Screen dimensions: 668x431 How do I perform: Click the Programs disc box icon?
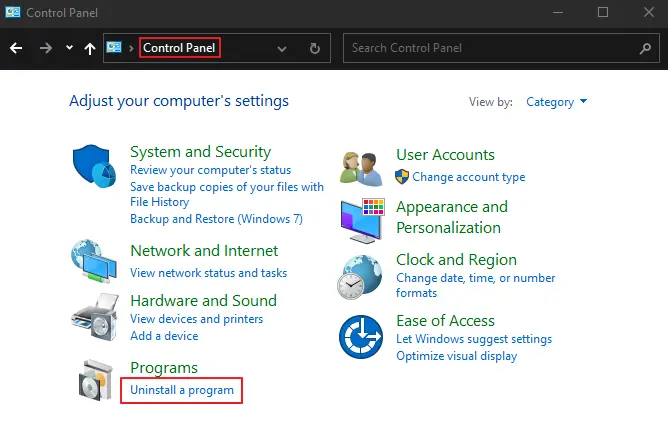pyautogui.click(x=96, y=380)
